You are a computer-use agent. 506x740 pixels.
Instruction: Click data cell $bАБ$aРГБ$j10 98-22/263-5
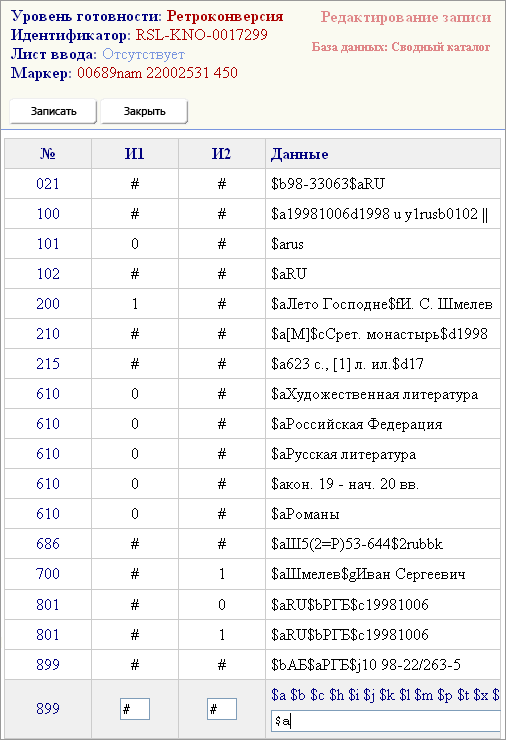[x=383, y=664]
